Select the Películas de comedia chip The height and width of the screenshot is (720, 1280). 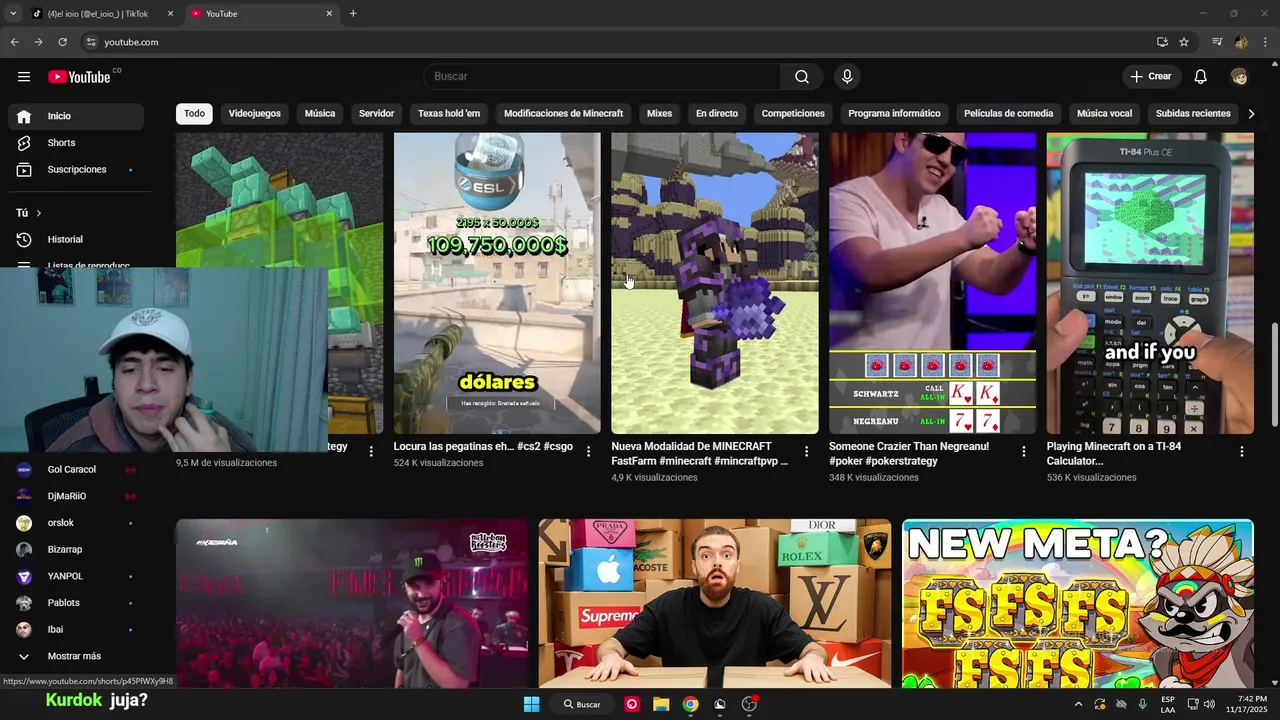(1008, 114)
